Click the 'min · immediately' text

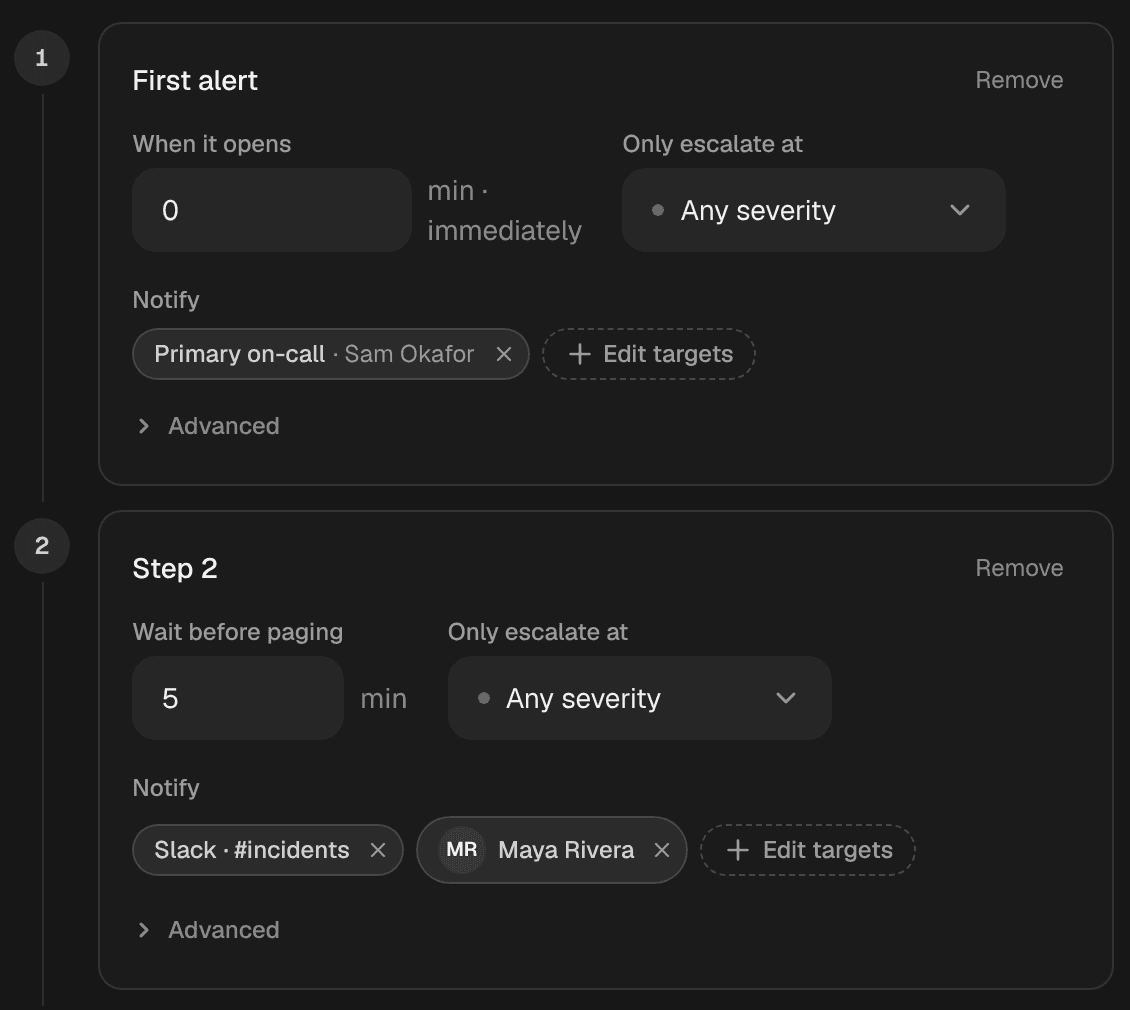(x=504, y=211)
